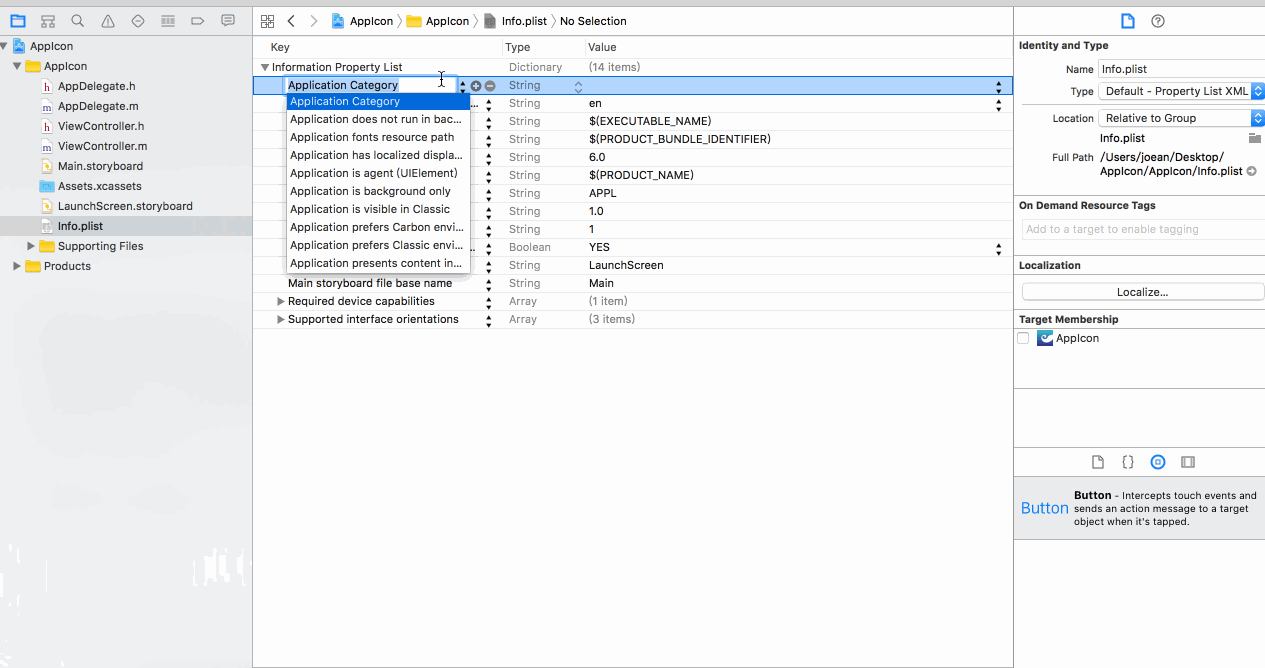
Task: Open the Breakpoint navigator
Action: click(197, 20)
